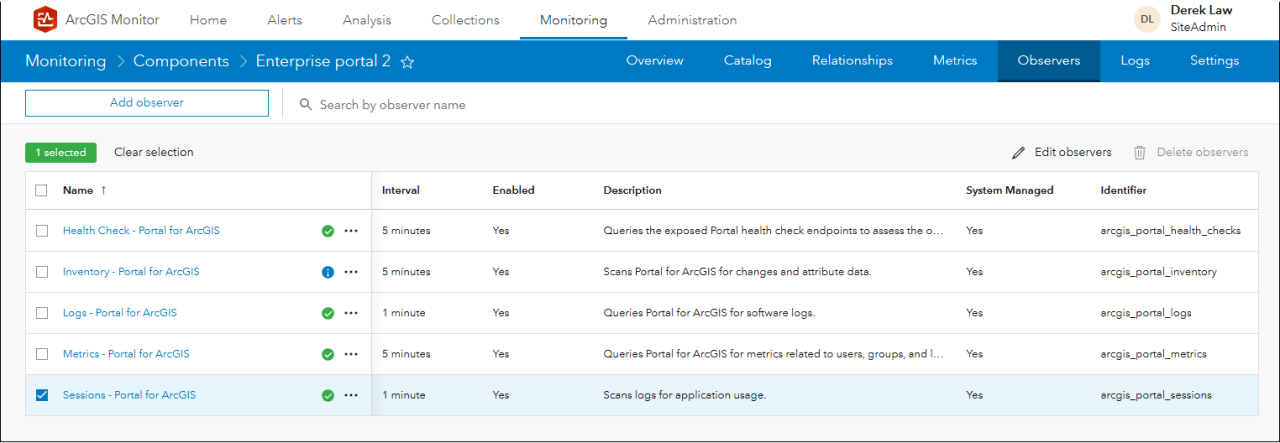Open Health Check - Portal for ArcGIS link
Screen dimensions: 1280x443
[x=141, y=231]
